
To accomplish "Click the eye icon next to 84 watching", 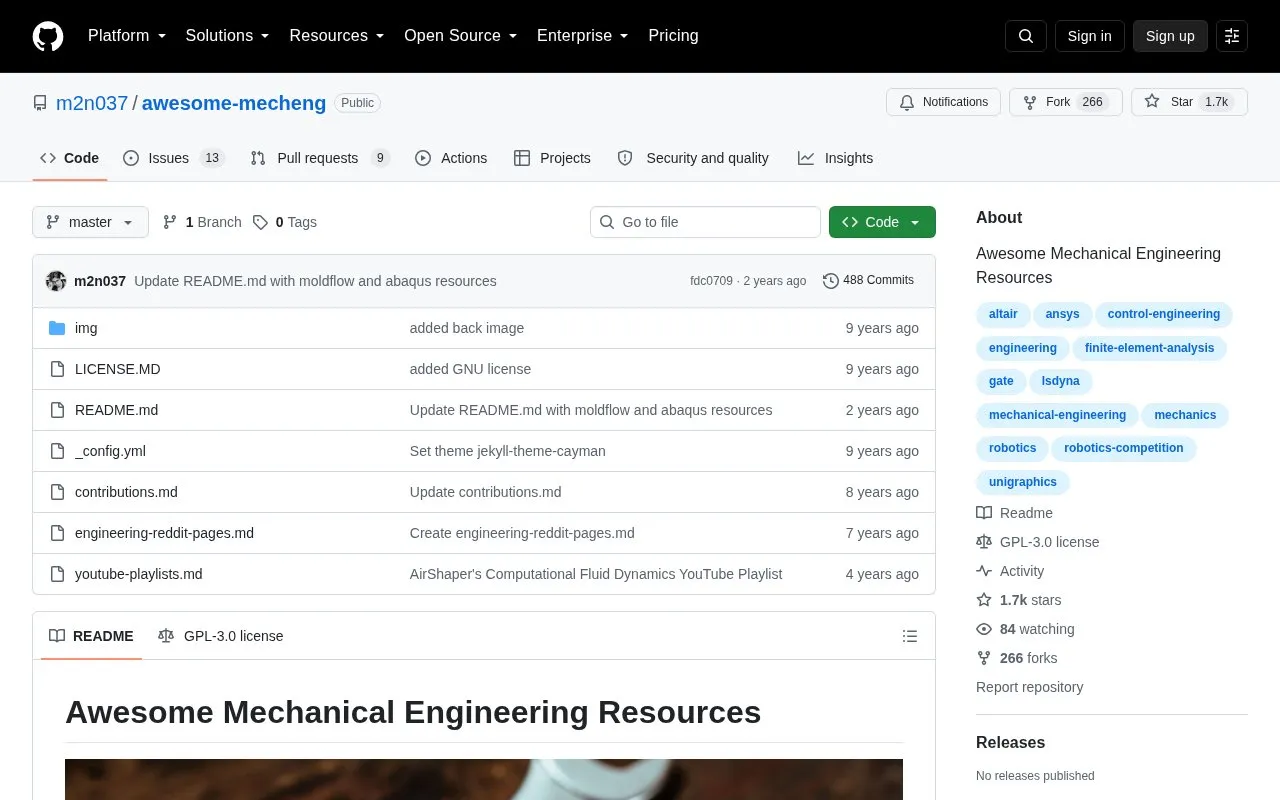I will [984, 629].
